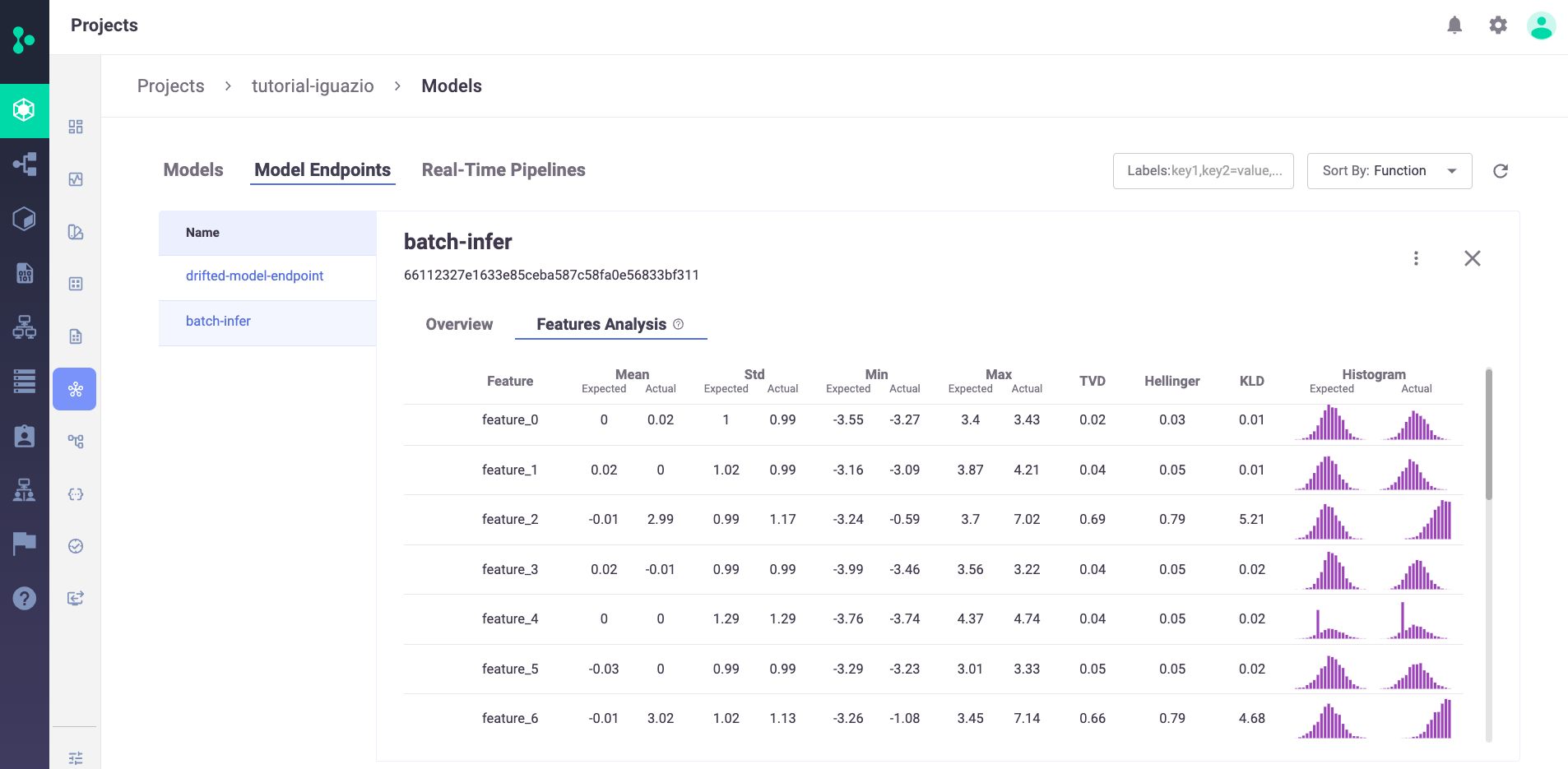Open the ML functions braces icon

point(76,494)
